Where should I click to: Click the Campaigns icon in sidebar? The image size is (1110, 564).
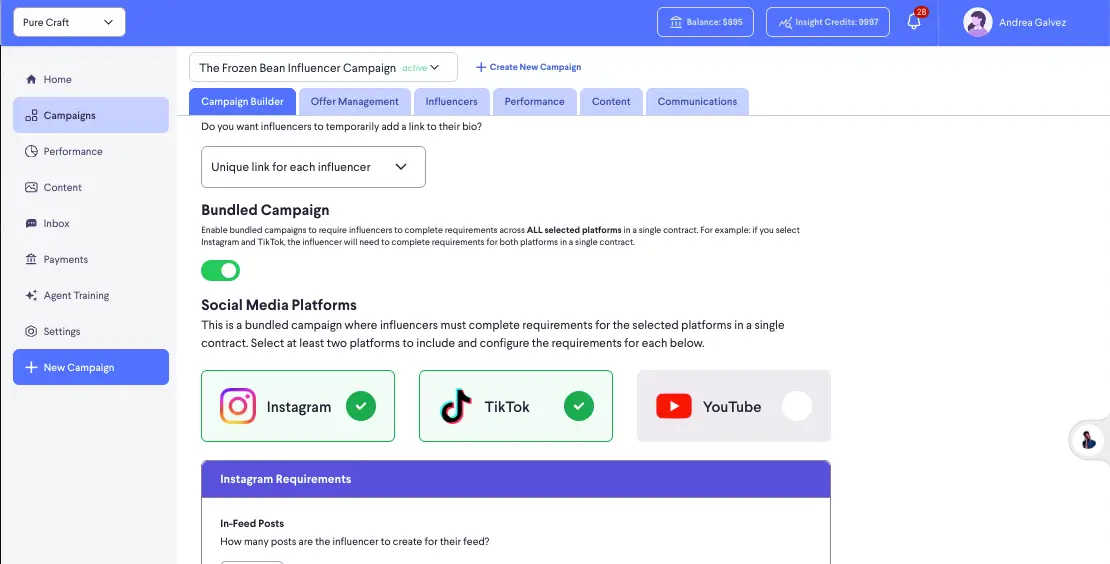(x=31, y=115)
